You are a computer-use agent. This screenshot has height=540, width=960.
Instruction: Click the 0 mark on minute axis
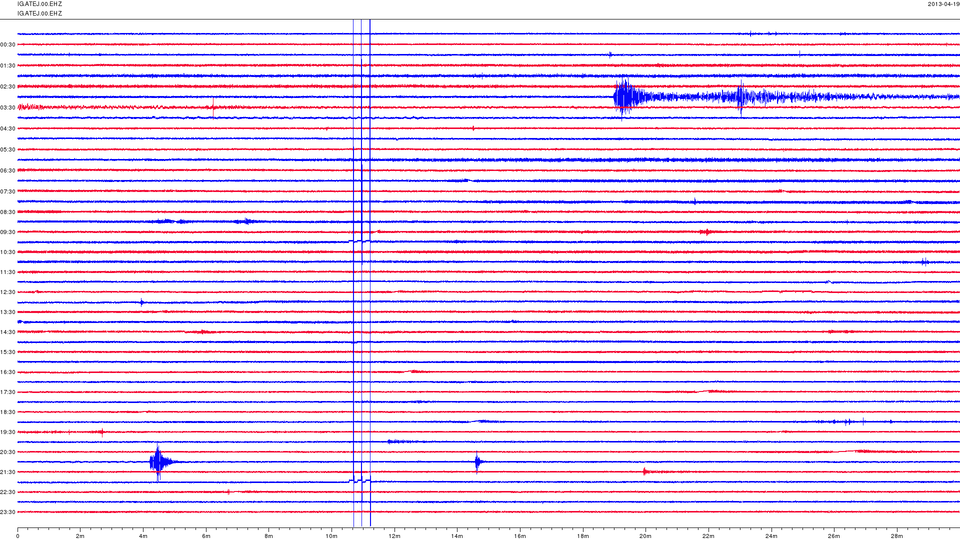18,536
